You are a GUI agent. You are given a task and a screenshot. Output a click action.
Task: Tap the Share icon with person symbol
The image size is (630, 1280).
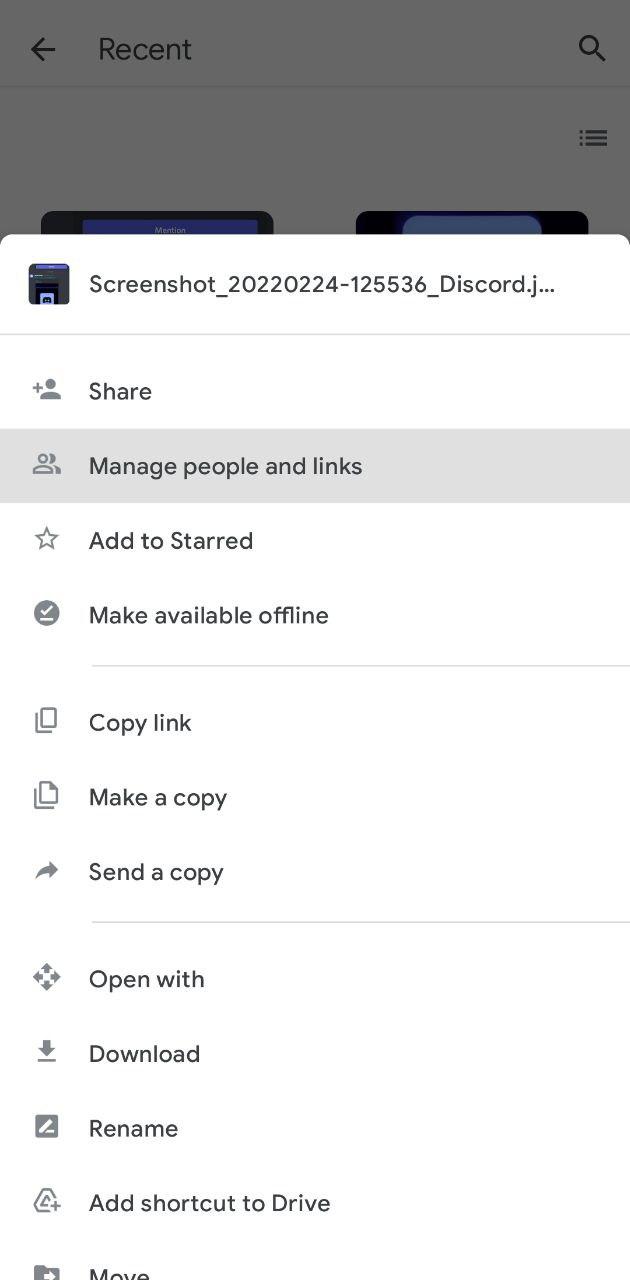click(x=46, y=390)
